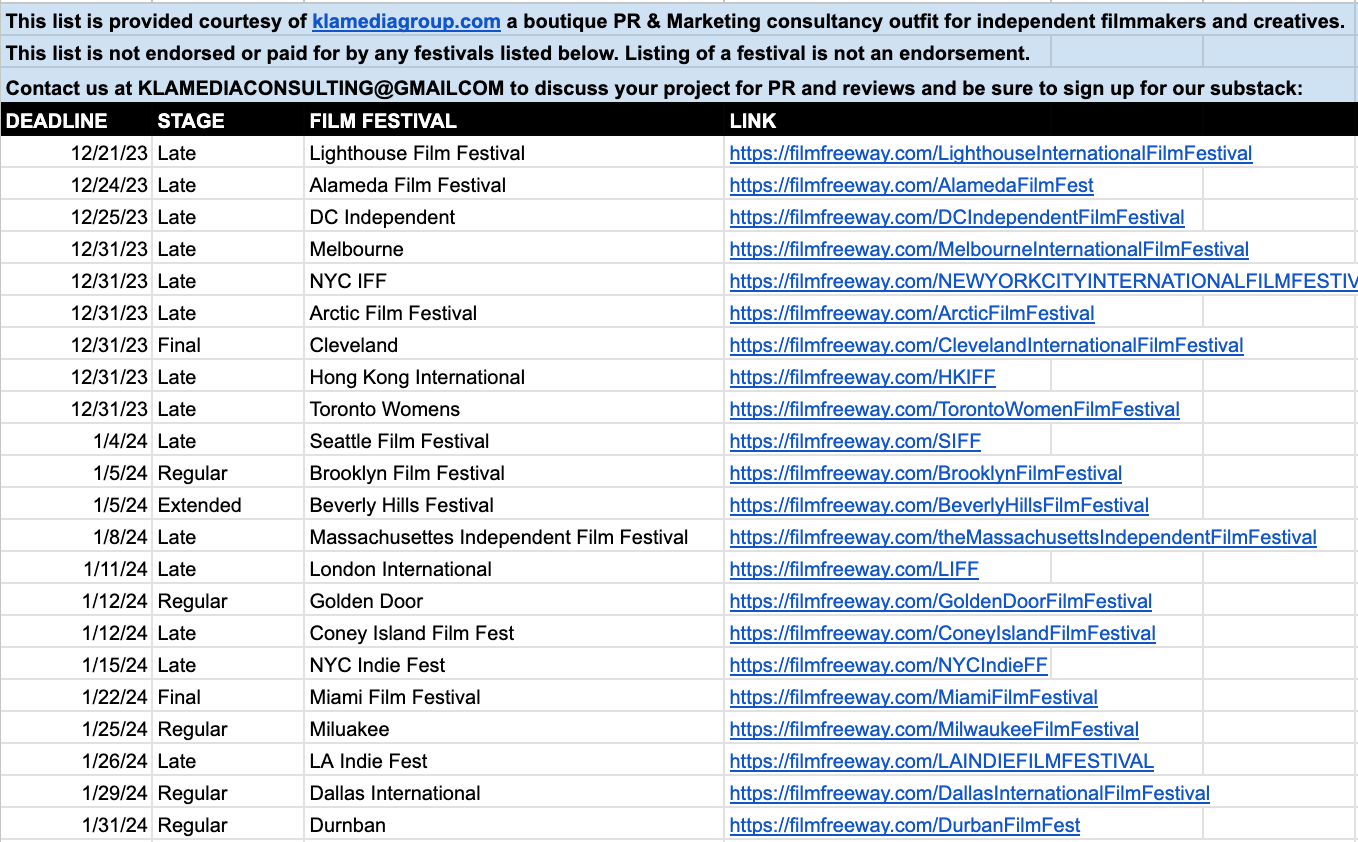The image size is (1358, 842).
Task: Open the SIFF FilmFreeway link
Action: coord(855,441)
